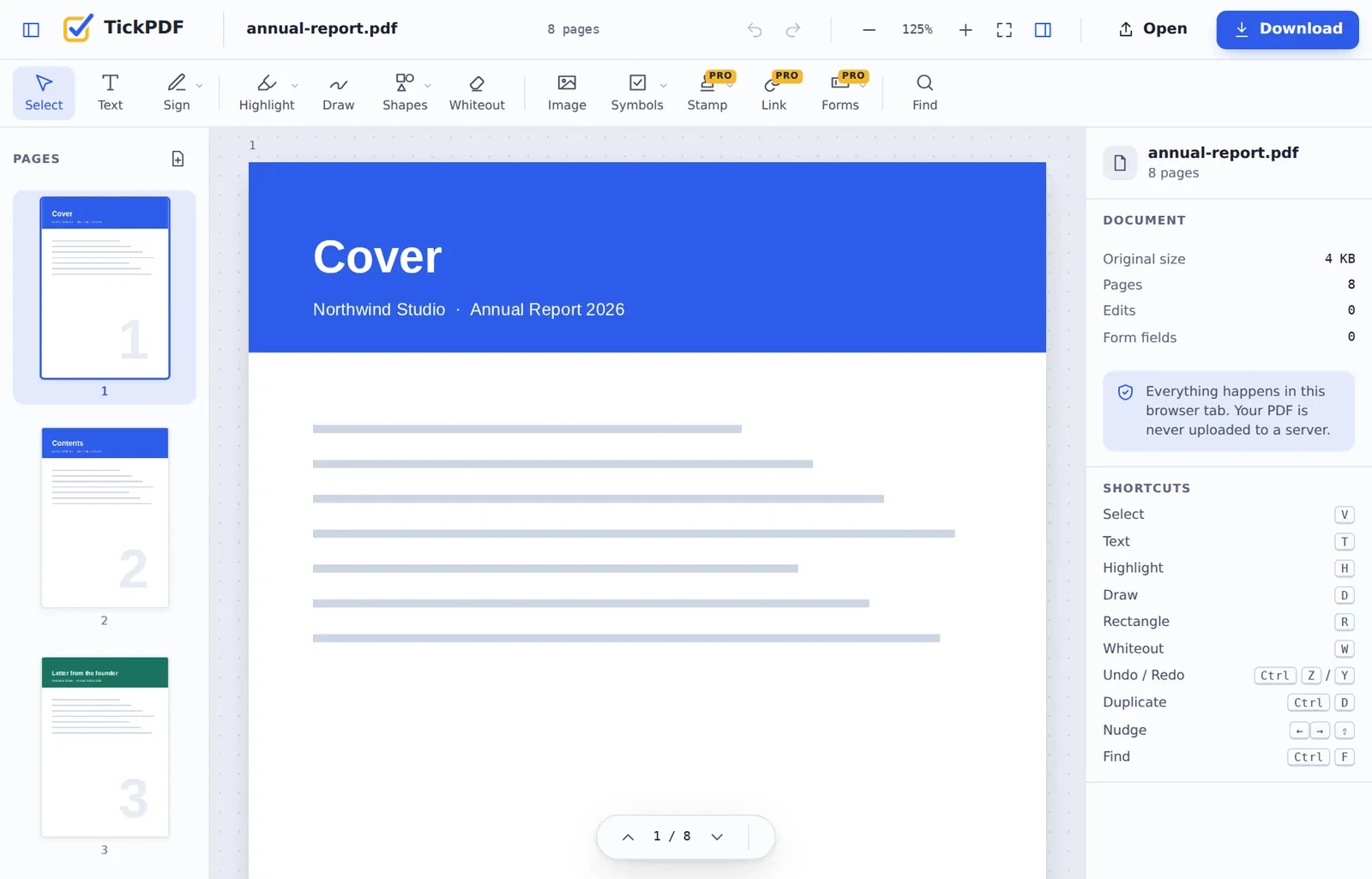This screenshot has width=1372, height=879.
Task: Insert an Image with the Image tool
Action: click(x=567, y=93)
